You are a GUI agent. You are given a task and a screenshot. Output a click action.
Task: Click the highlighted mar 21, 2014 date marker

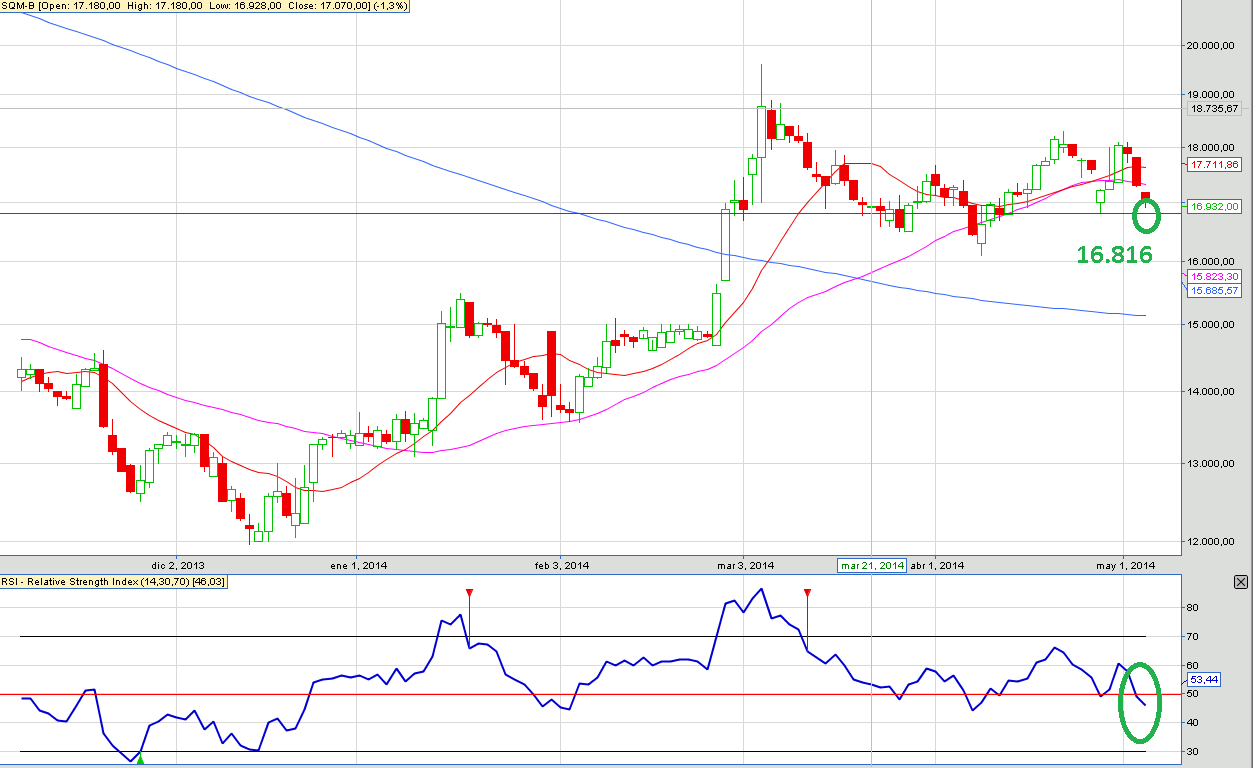(871, 566)
